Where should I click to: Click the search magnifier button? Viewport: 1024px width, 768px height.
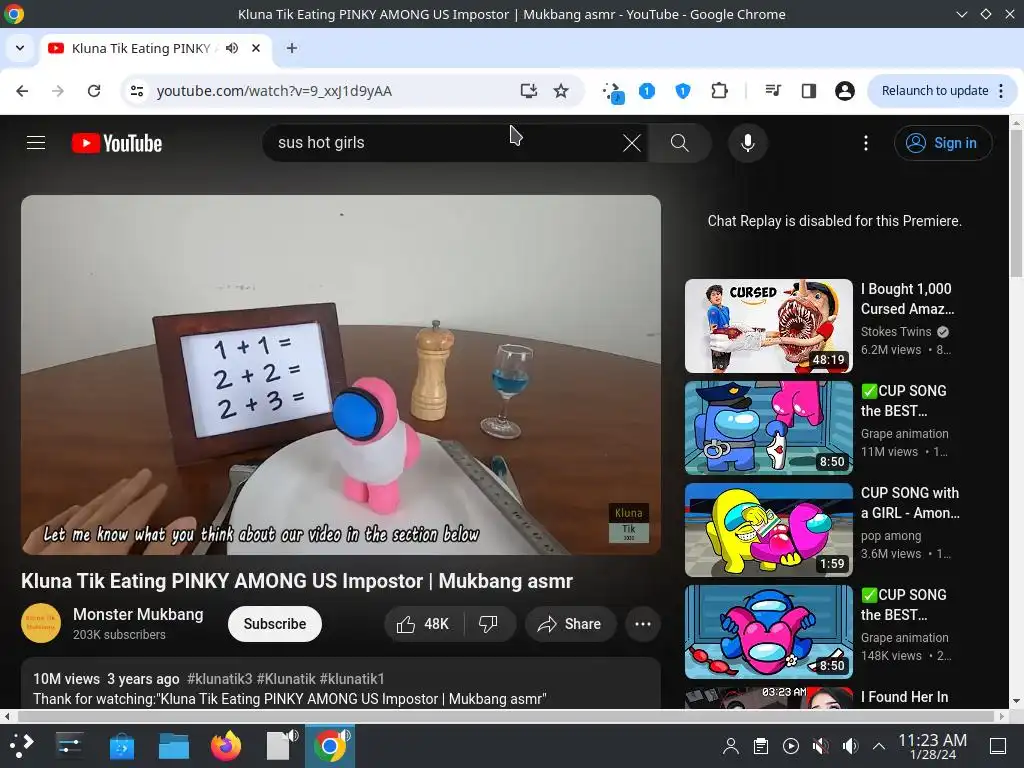679,142
